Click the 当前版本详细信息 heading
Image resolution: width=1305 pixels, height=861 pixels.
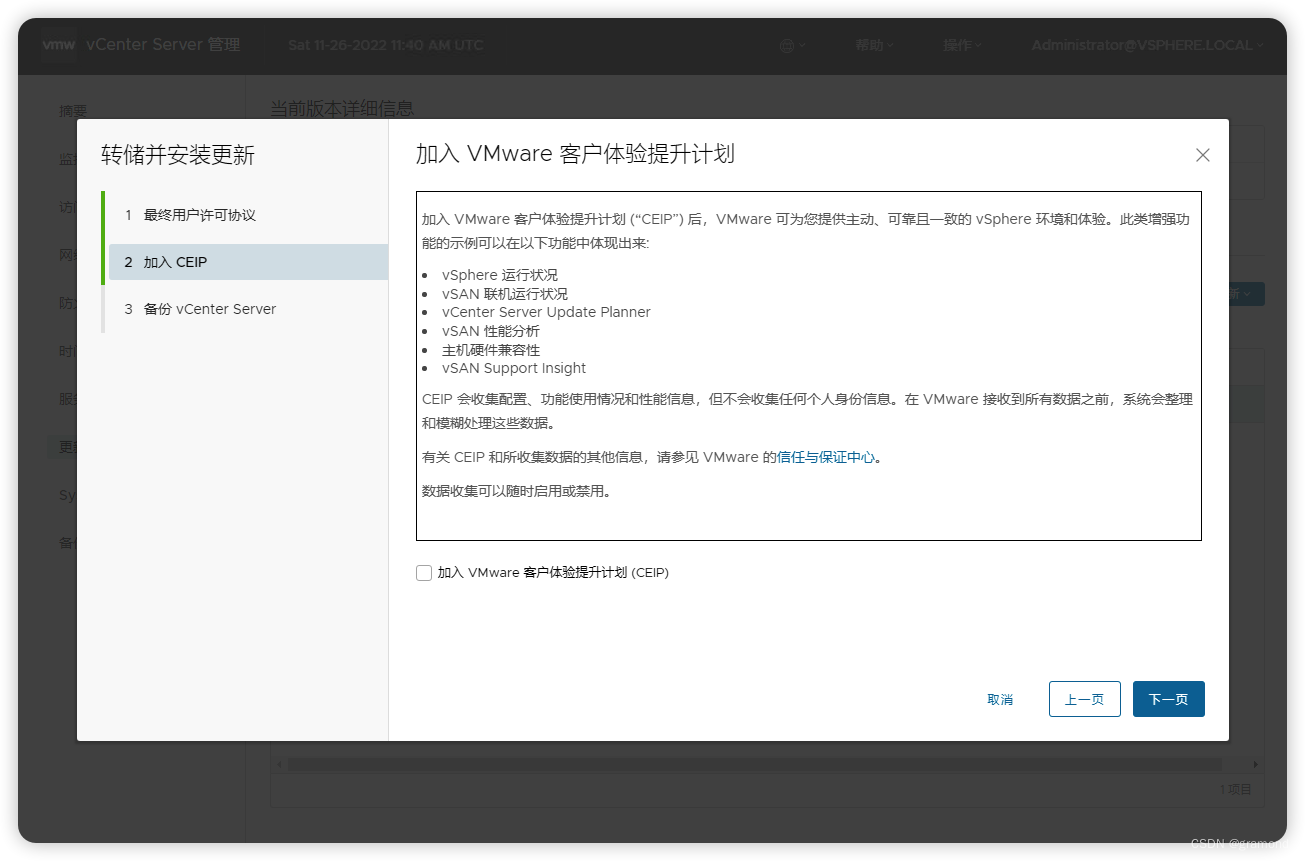pos(342,108)
